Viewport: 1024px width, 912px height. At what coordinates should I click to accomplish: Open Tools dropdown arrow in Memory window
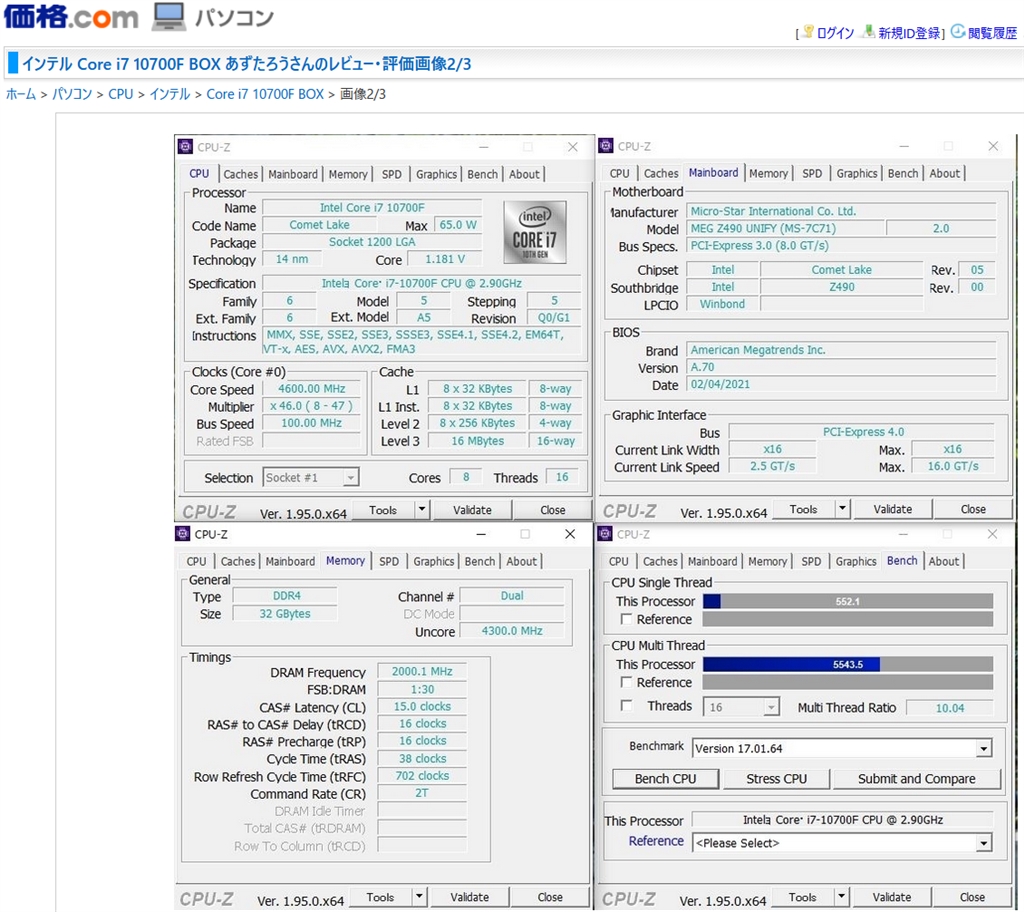coord(419,897)
